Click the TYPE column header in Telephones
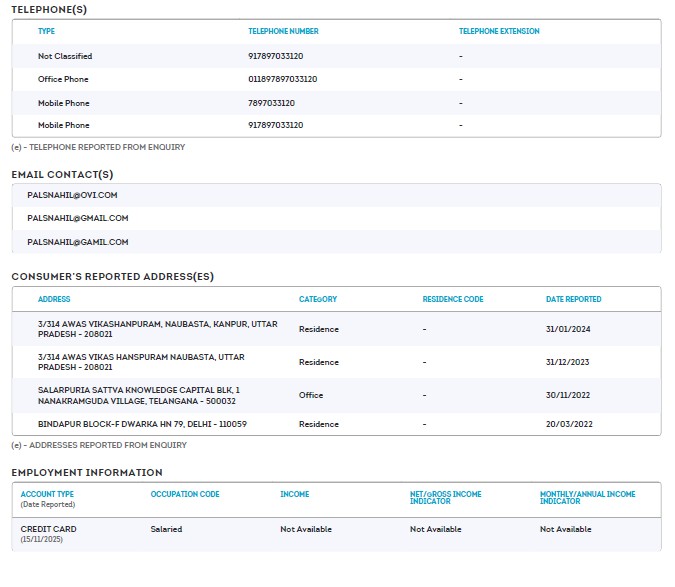Viewport: 675px width, 587px height. 46,31
